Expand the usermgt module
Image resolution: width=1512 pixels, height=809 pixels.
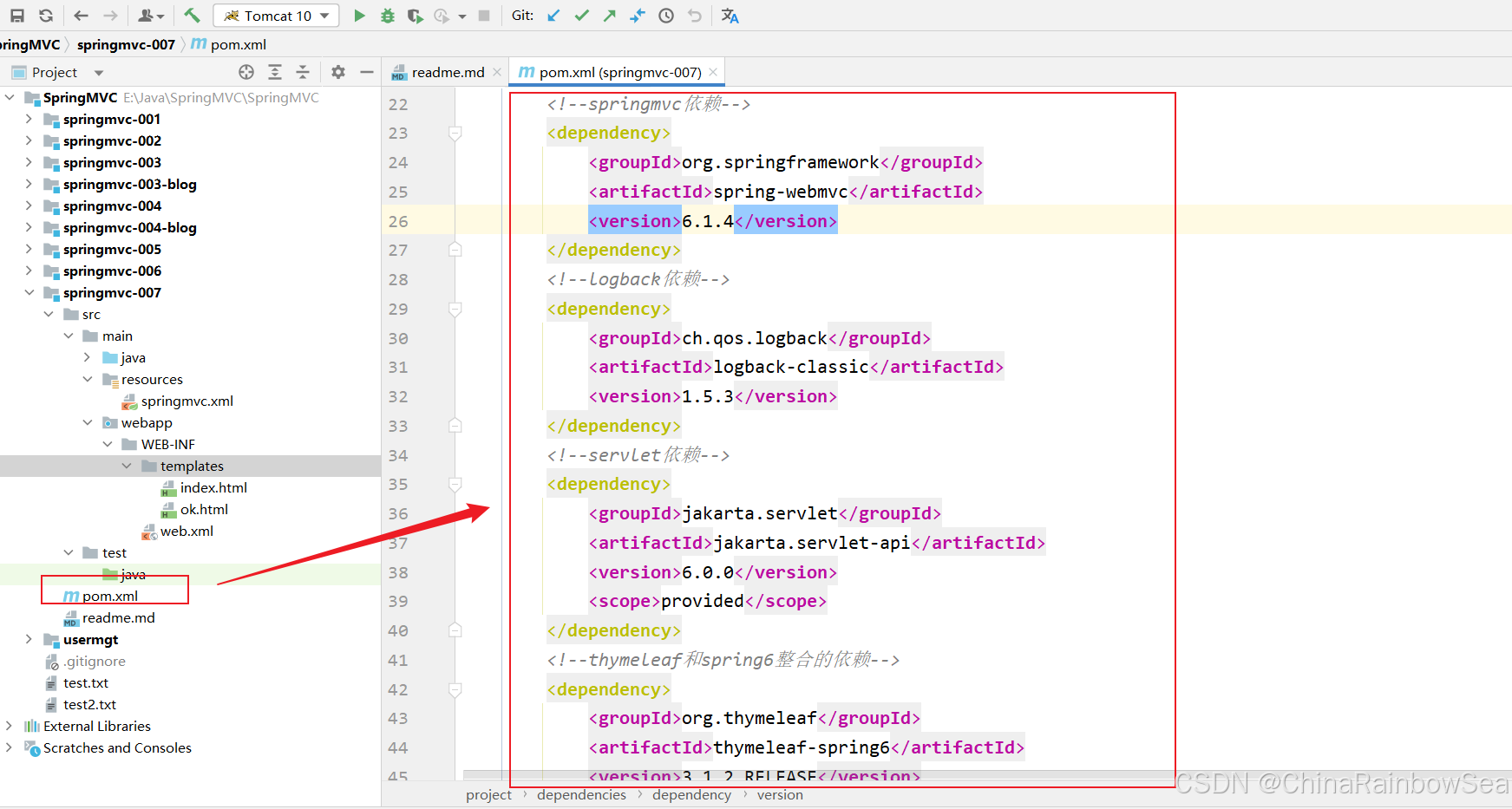(29, 639)
